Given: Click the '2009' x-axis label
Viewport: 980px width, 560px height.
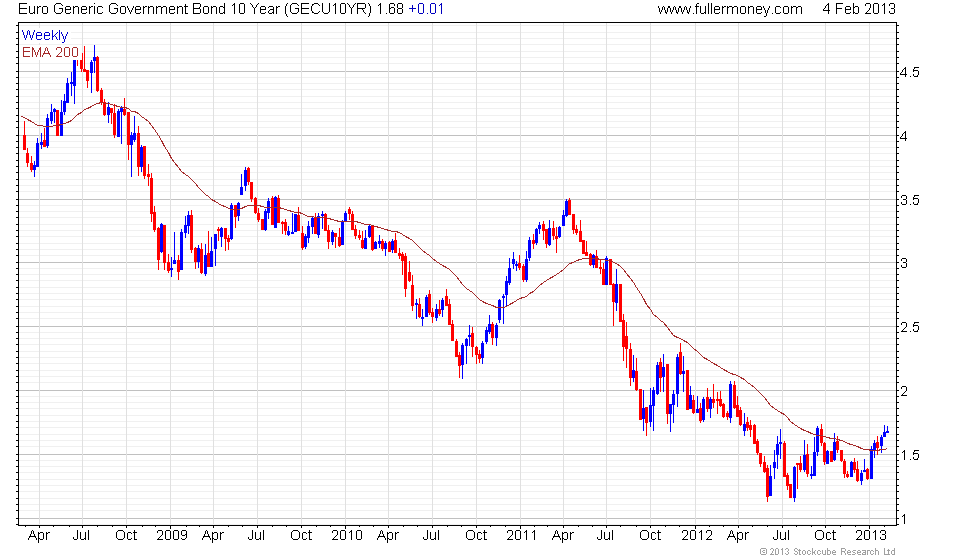Looking at the screenshot, I should point(172,536).
